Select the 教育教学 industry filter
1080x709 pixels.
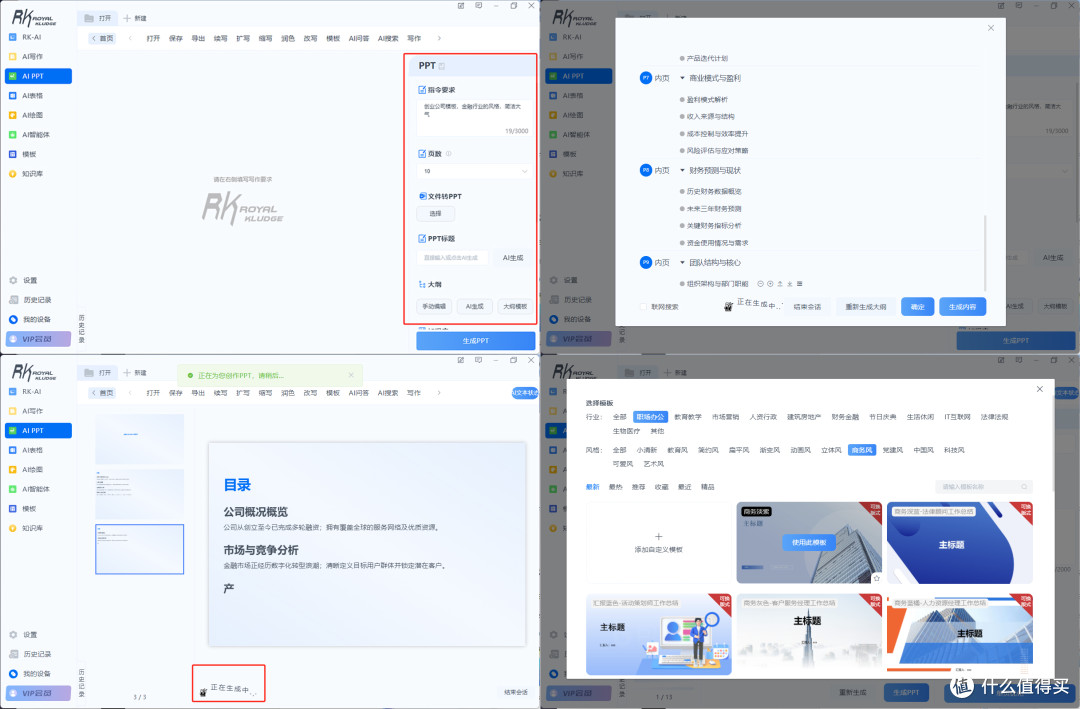(687, 417)
